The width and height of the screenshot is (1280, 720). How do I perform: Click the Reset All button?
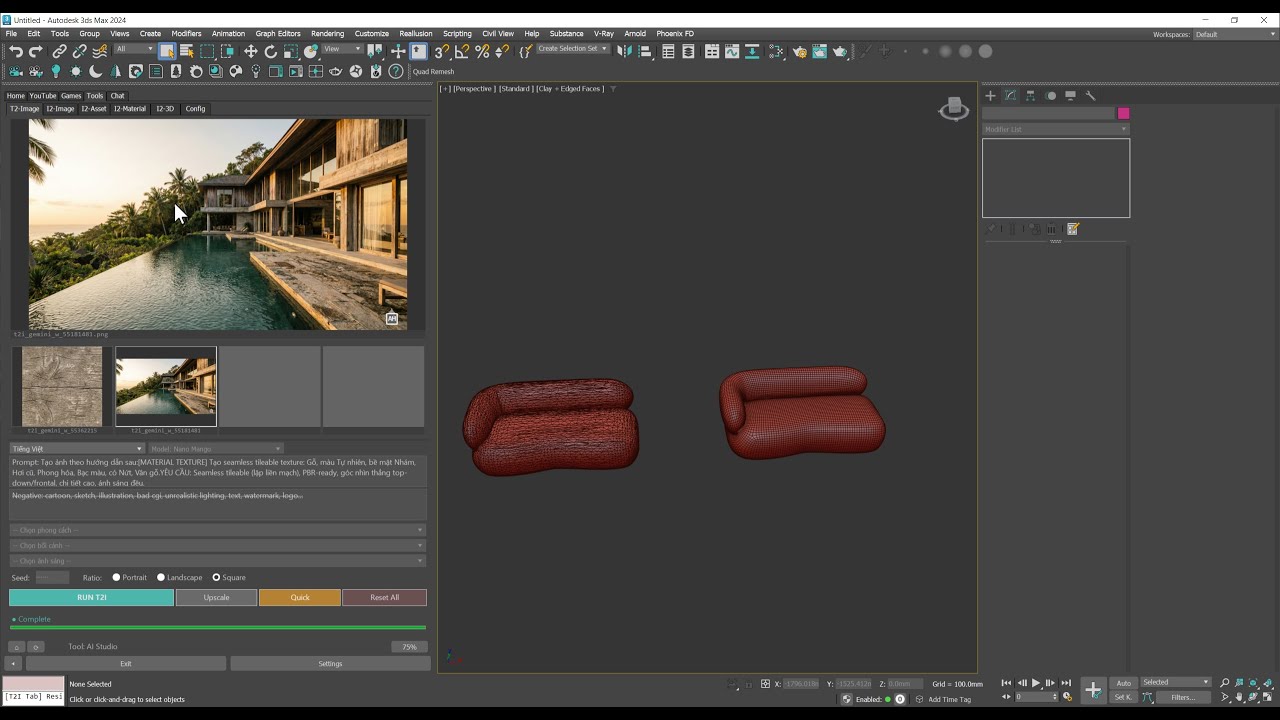point(384,597)
